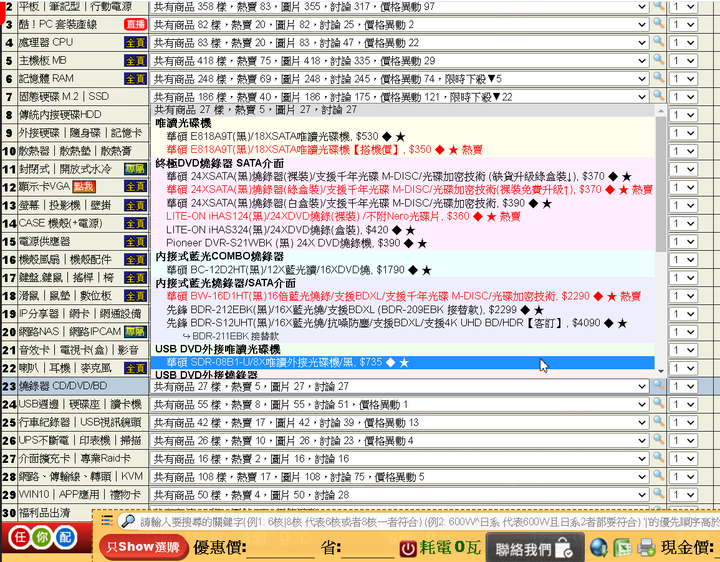Viewport: 720px width, 562px height.
Task: Click the magnifier icon for WIN10 APP應用 row
Action: pyautogui.click(x=658, y=494)
